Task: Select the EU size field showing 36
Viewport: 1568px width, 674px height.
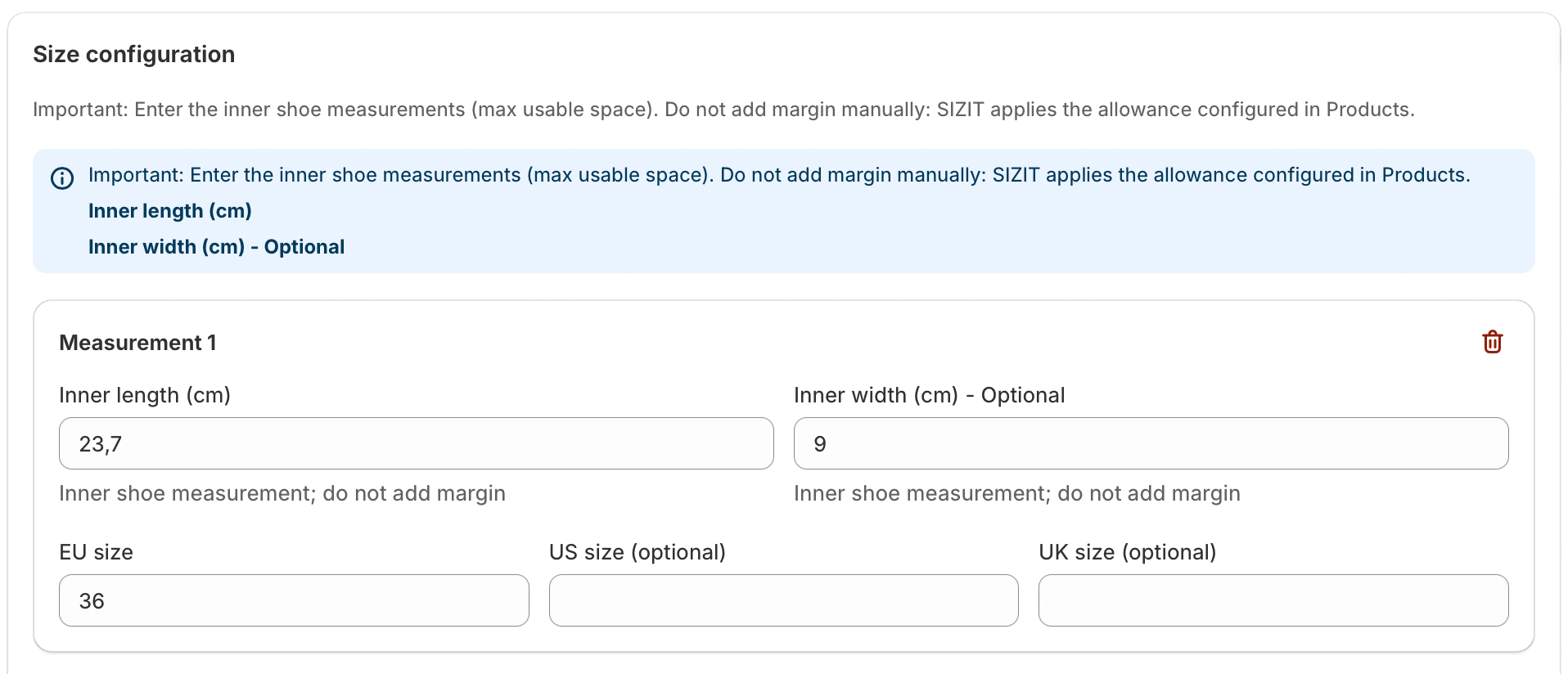Action: tap(294, 600)
